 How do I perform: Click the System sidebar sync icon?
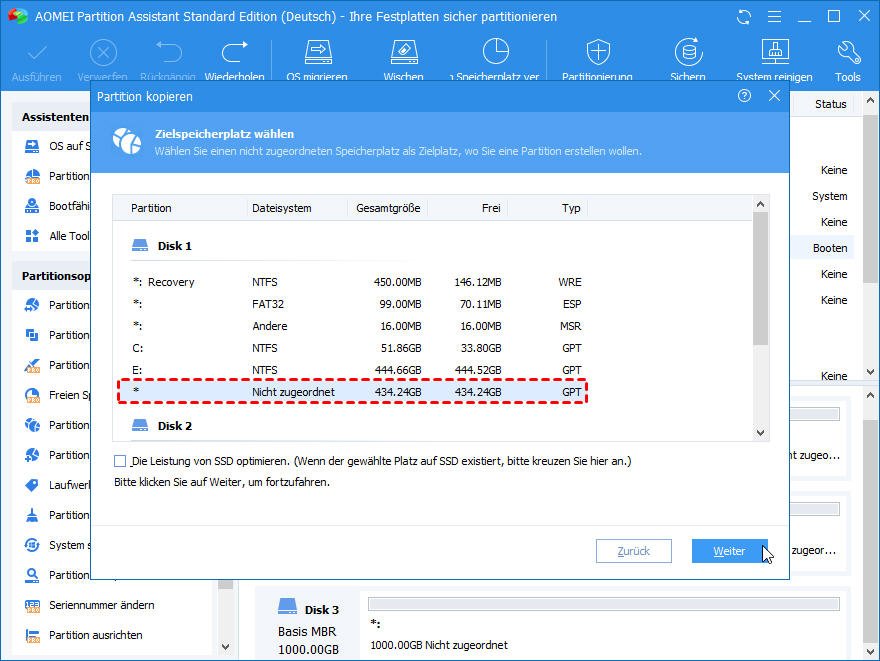pyautogui.click(x=32, y=545)
